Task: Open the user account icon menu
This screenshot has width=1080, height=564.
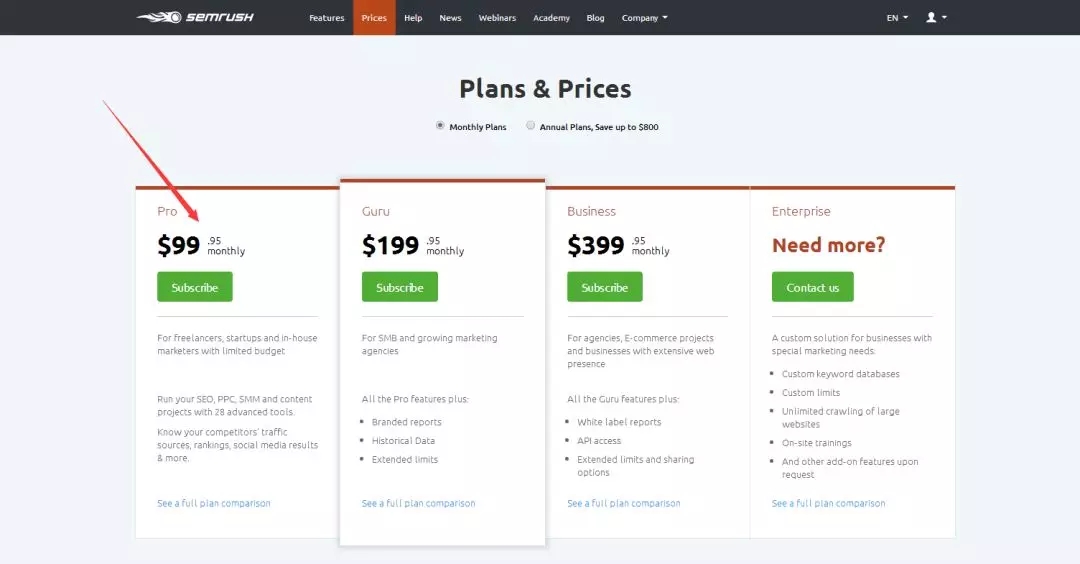Action: coord(936,17)
